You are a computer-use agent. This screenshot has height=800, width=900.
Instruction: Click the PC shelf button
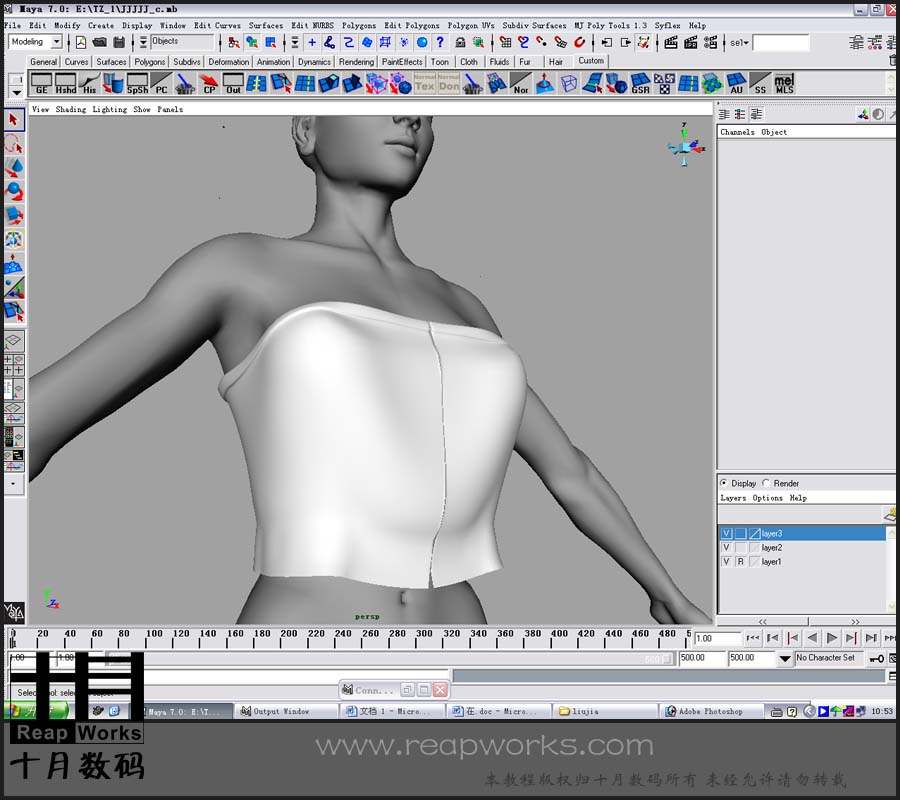tap(161, 84)
